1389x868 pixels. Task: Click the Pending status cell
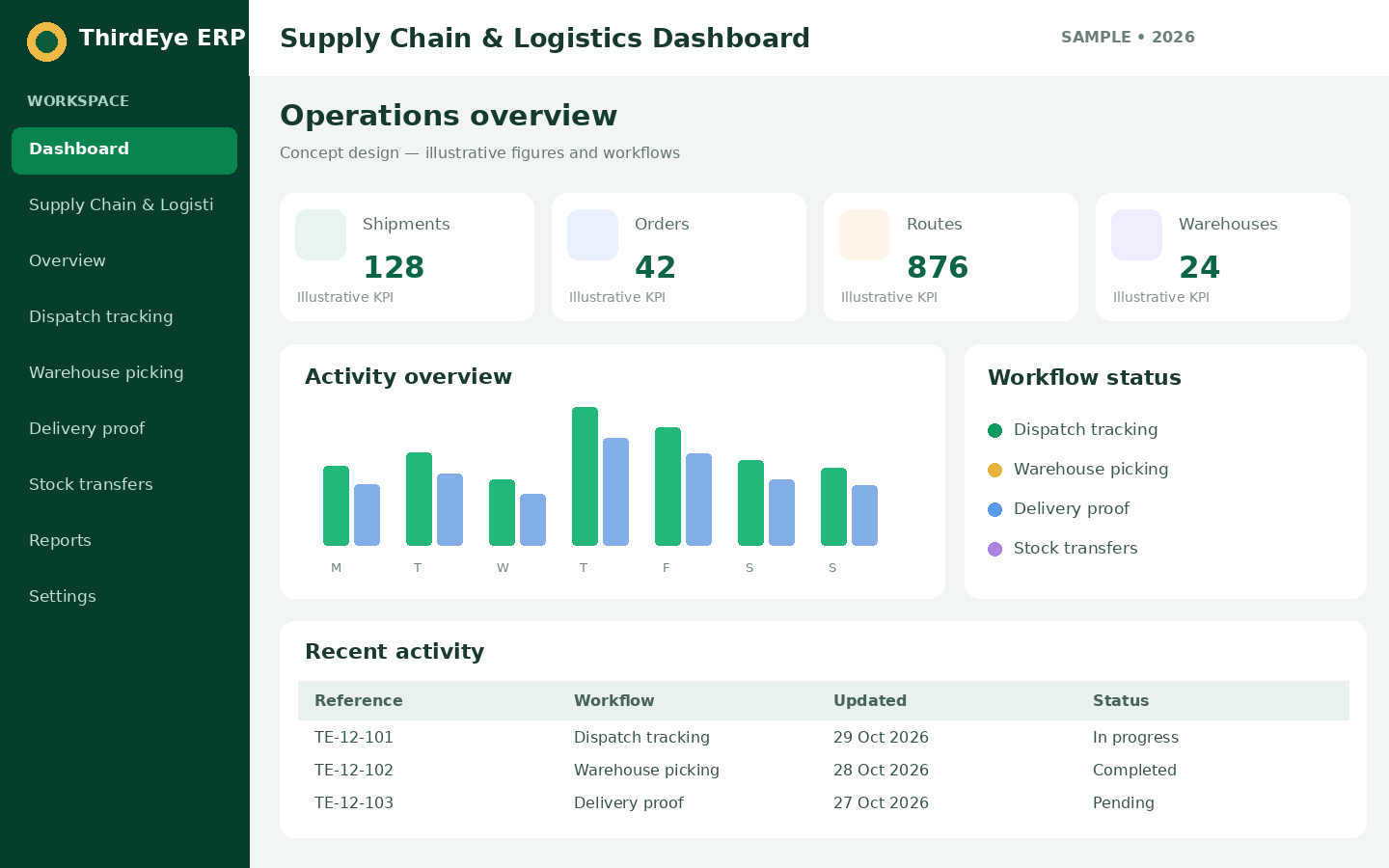click(x=1124, y=802)
